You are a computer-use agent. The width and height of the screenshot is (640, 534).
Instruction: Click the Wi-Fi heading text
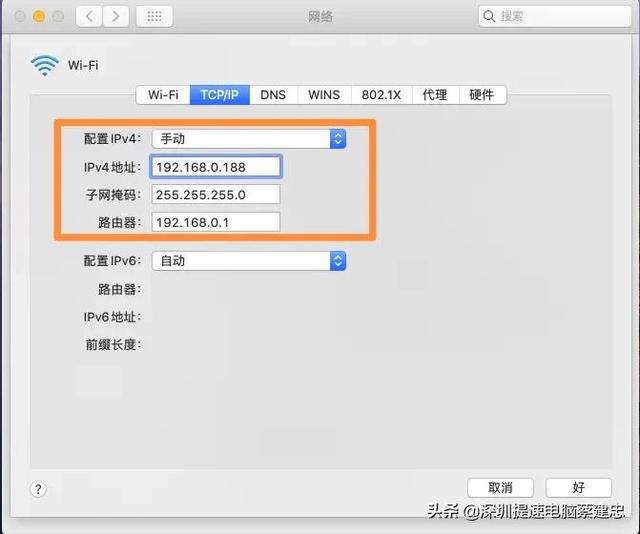pos(83,65)
